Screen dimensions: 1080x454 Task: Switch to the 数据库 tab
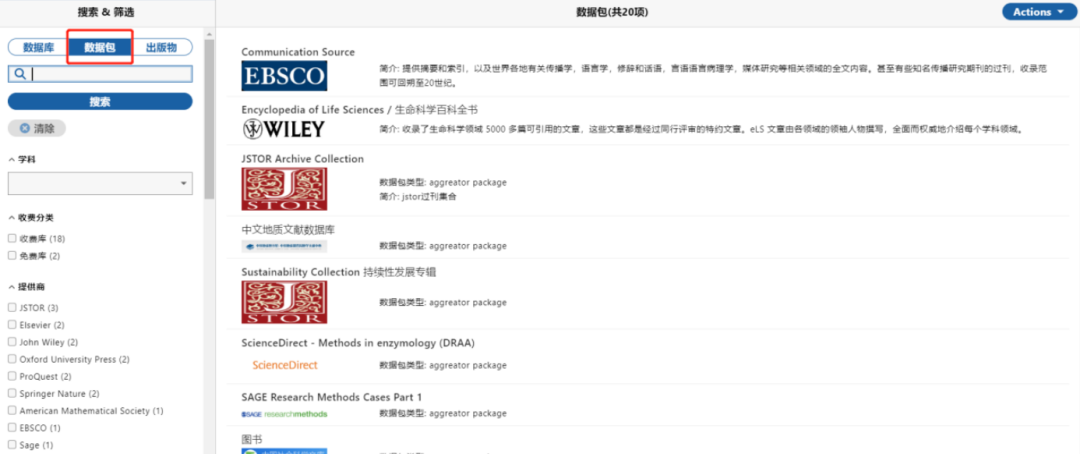[39, 48]
